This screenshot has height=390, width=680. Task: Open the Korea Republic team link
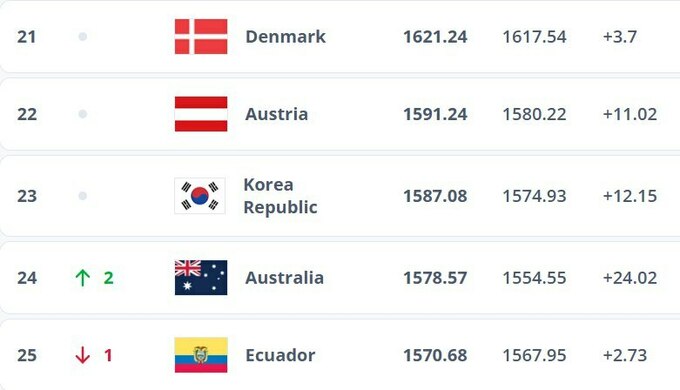pyautogui.click(x=280, y=196)
